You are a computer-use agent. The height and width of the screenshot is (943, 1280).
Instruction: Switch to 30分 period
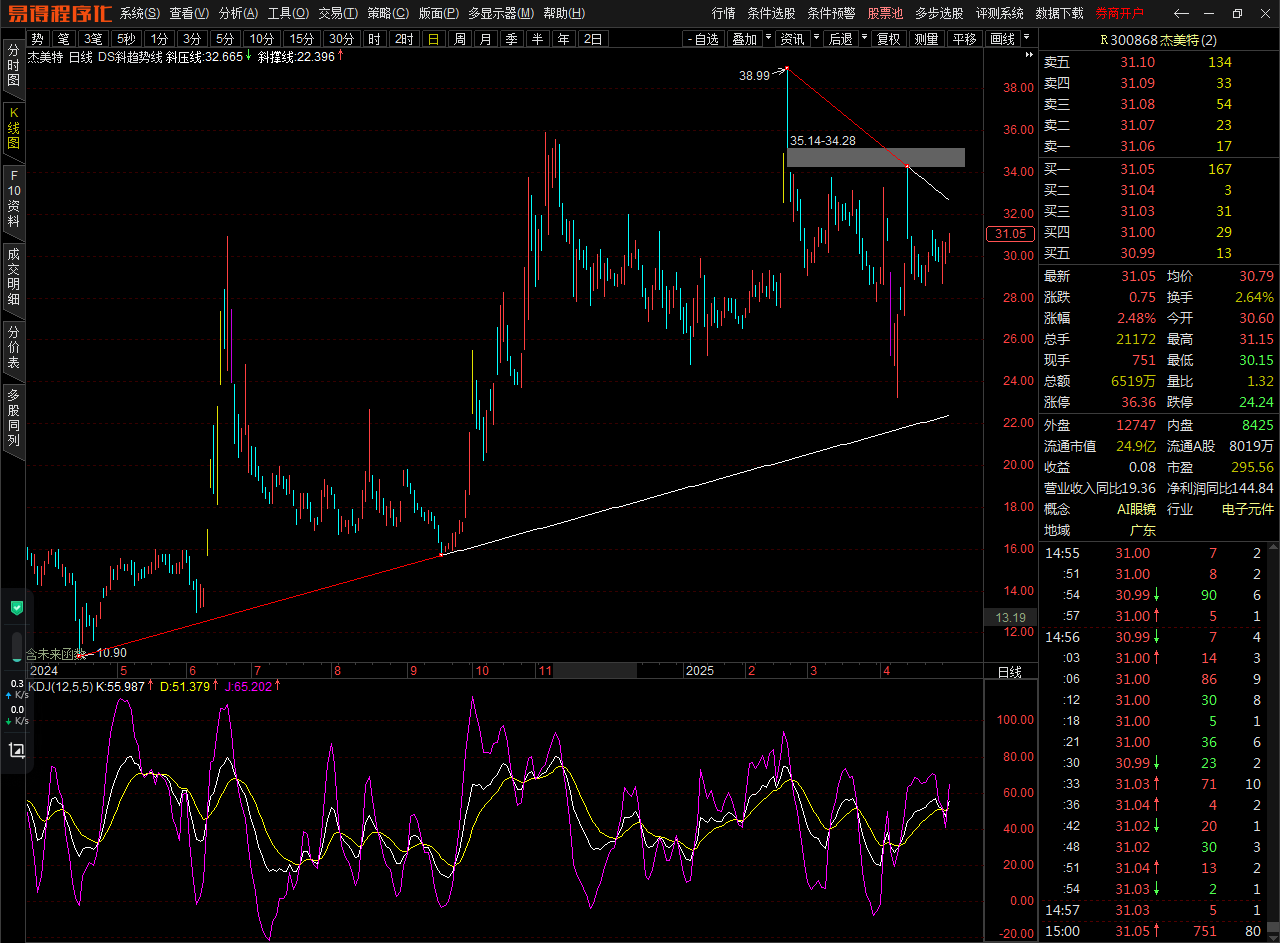point(342,39)
